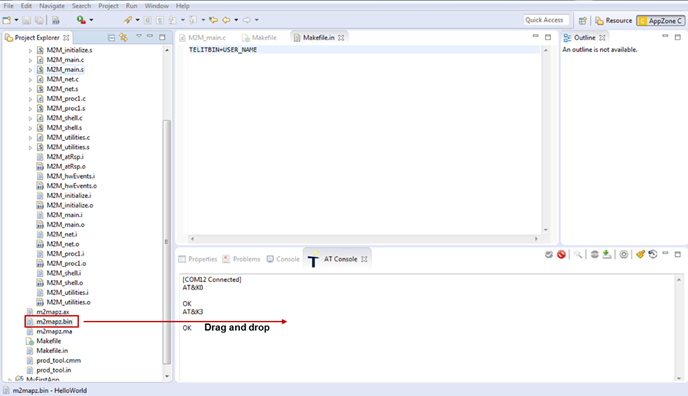Select M2M_hwEvents.o in Project Explorer
The height and width of the screenshot is (396, 688).
coord(72,186)
